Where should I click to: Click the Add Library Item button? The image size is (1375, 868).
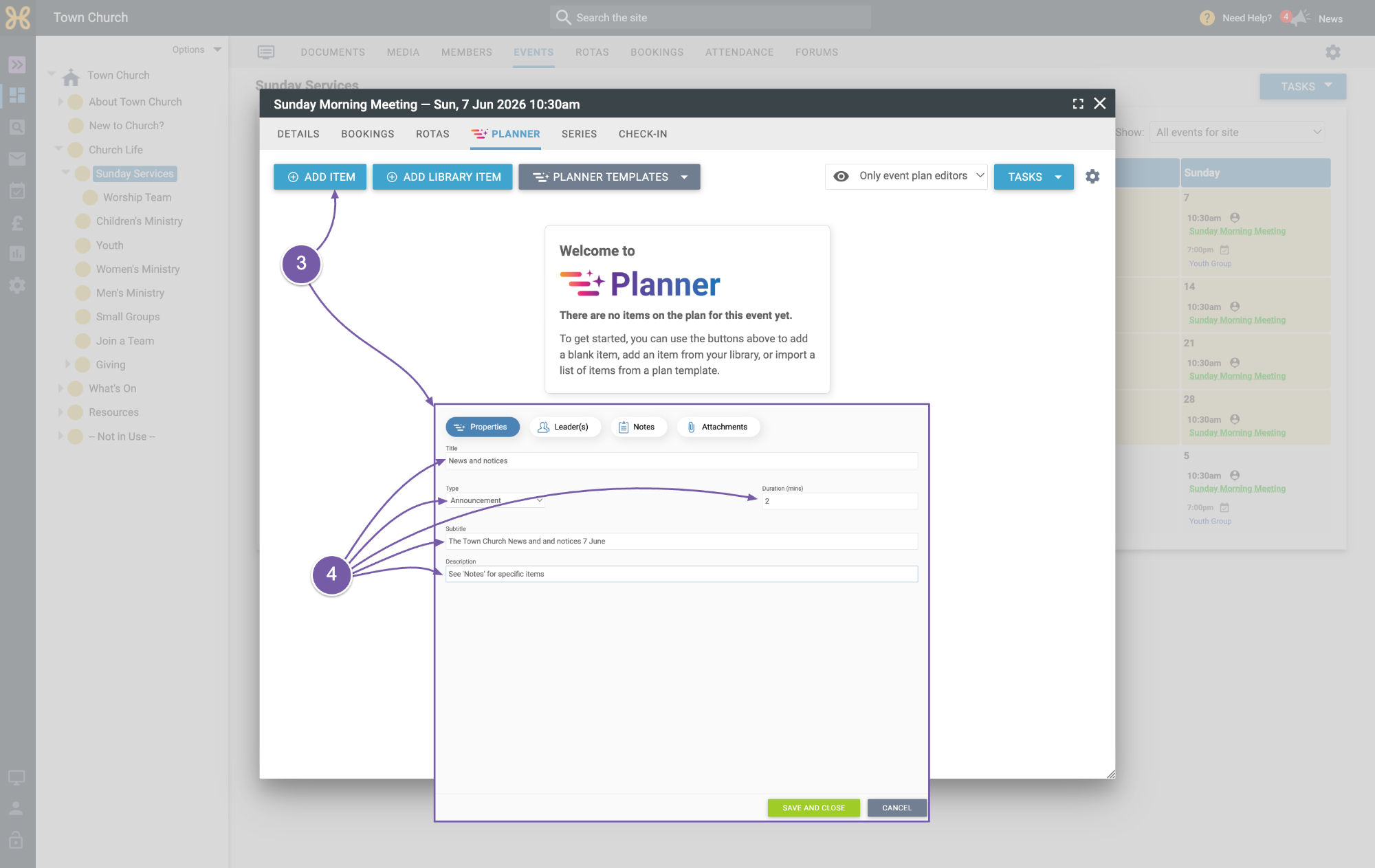pyautogui.click(x=442, y=177)
